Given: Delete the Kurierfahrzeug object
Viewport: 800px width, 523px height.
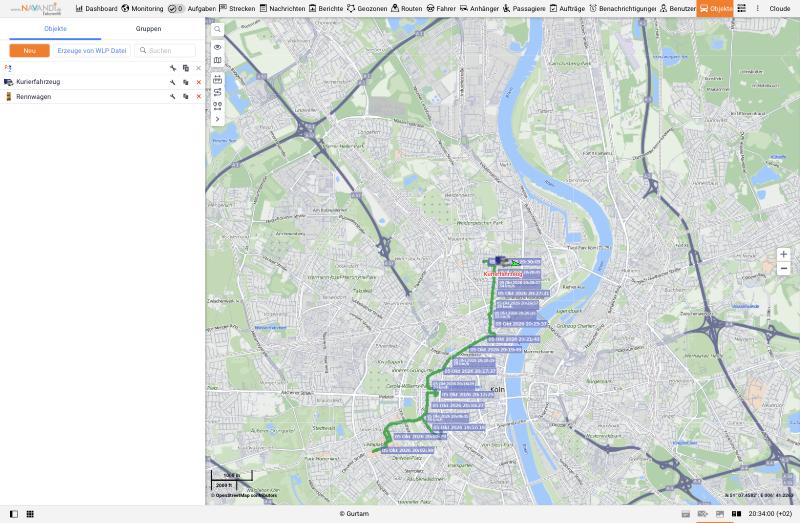Looking at the screenshot, I should pyautogui.click(x=198, y=82).
